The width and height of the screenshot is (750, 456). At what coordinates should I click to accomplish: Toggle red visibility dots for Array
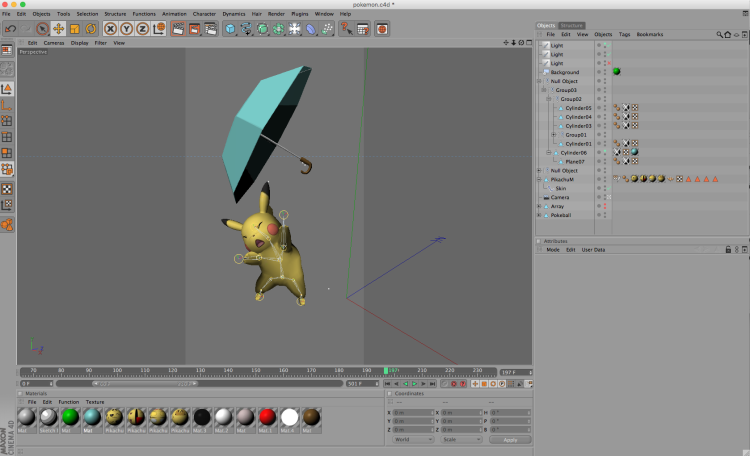(605, 206)
